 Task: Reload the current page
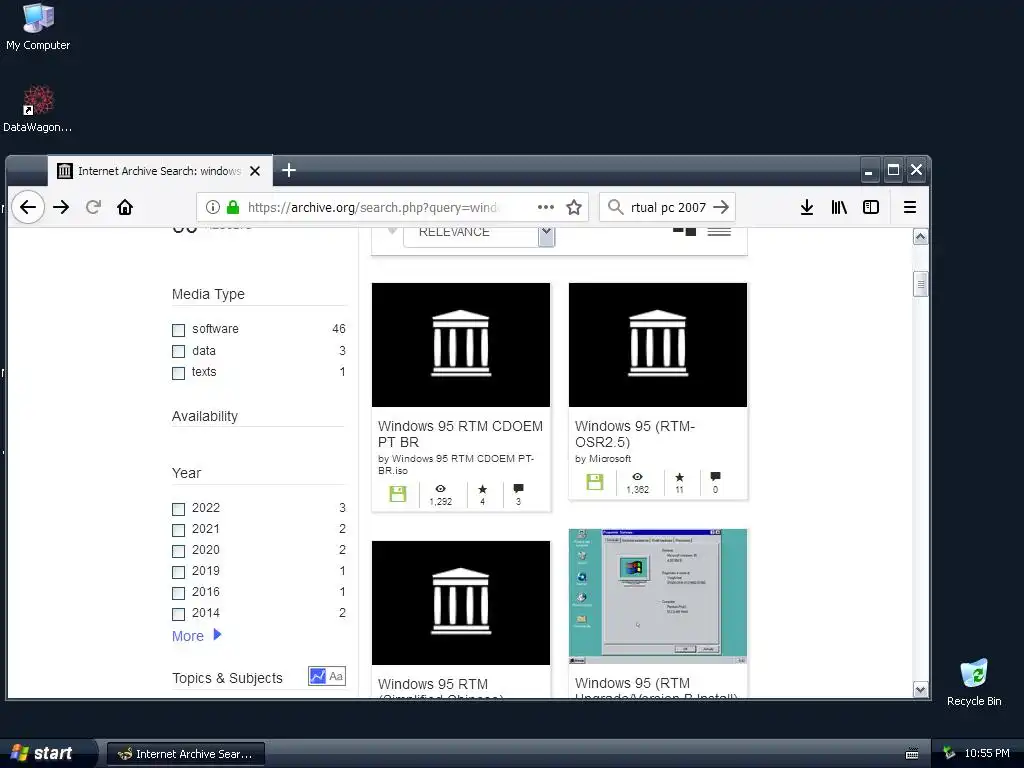93,207
